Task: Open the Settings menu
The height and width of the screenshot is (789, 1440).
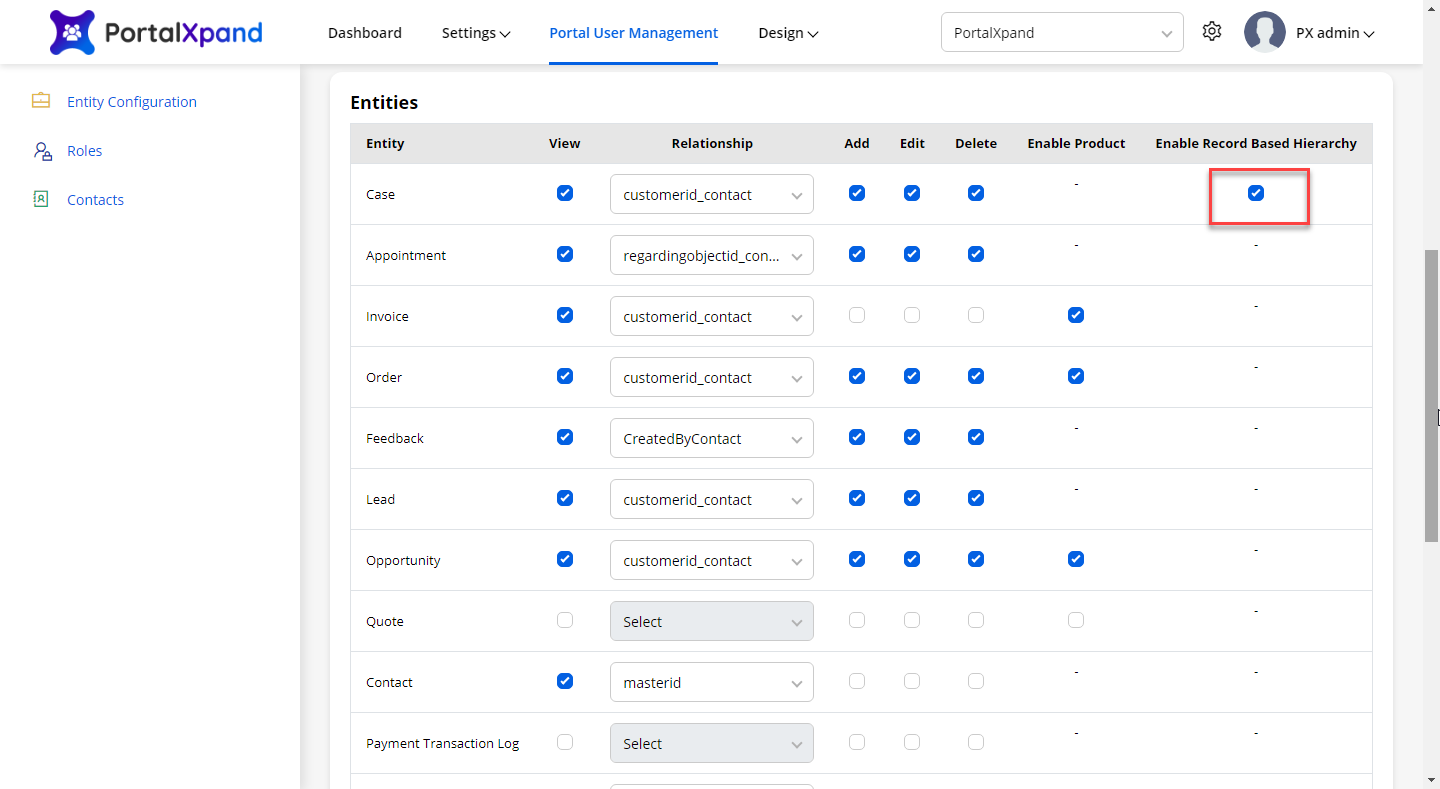Action: click(476, 33)
